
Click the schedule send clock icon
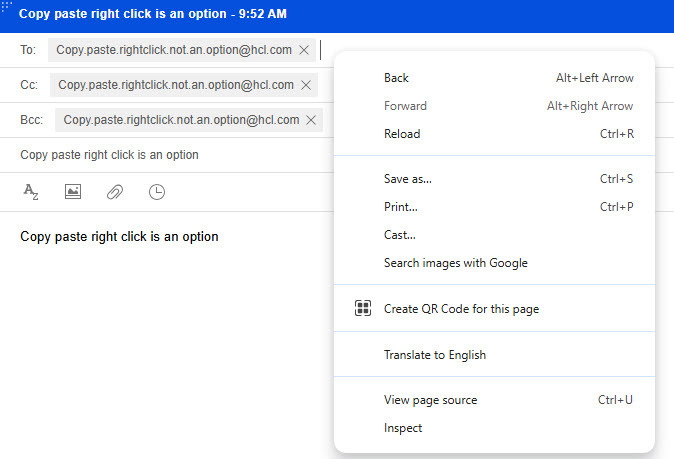coord(157,192)
